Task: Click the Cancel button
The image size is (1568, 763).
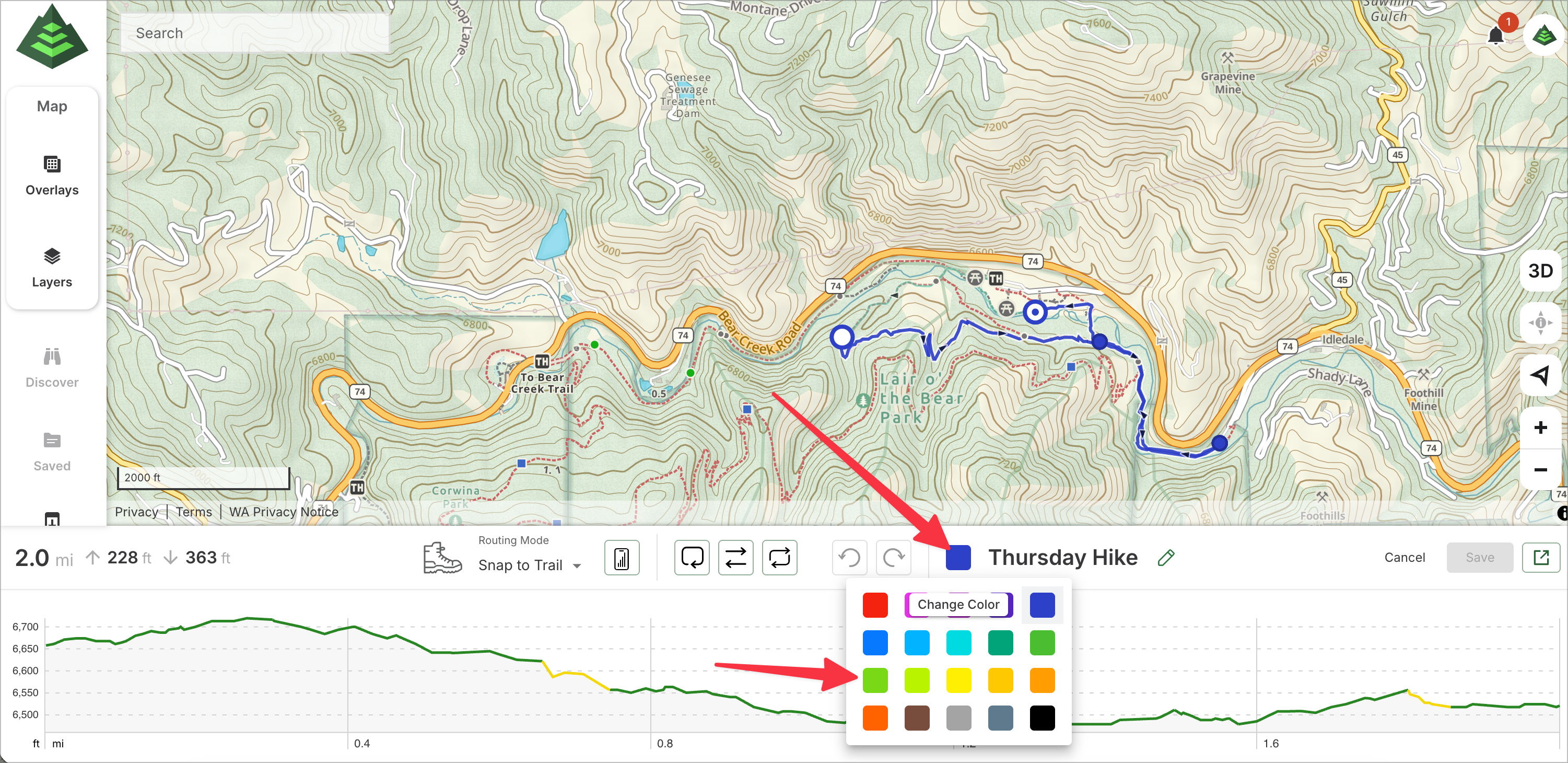Action: [x=1405, y=557]
